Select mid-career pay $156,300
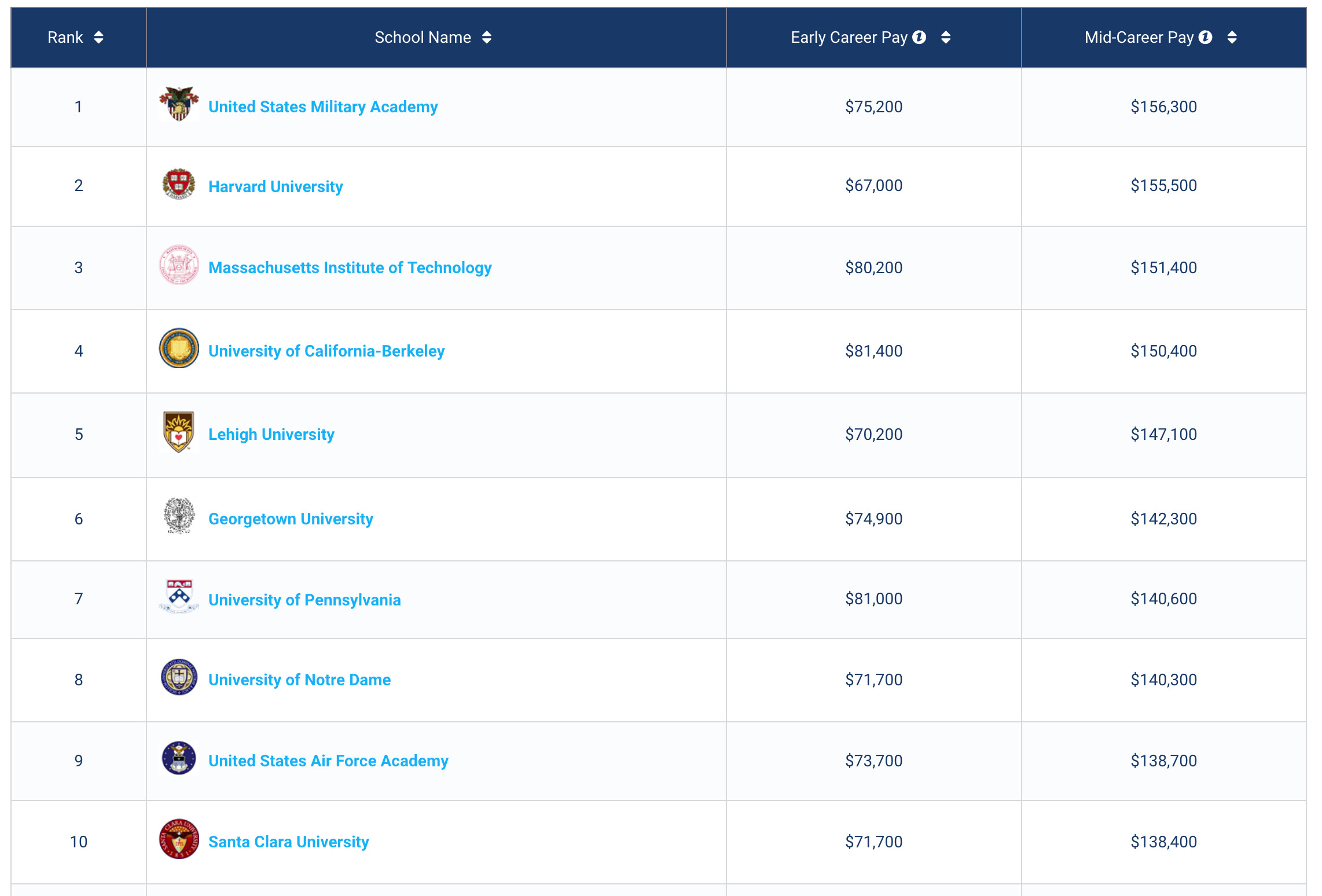The height and width of the screenshot is (896, 1322). (1163, 107)
